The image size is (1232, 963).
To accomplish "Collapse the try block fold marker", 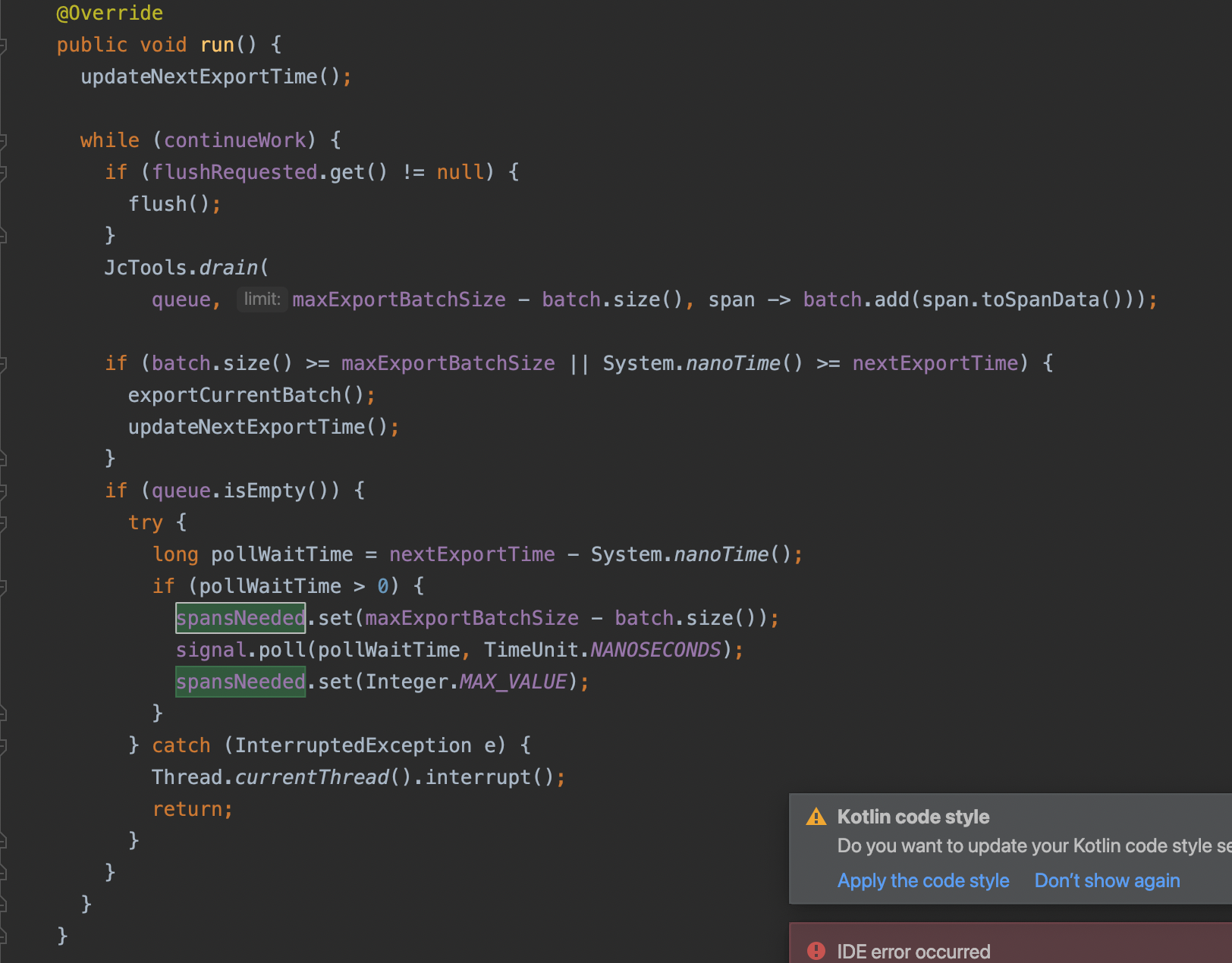I will point(3,523).
